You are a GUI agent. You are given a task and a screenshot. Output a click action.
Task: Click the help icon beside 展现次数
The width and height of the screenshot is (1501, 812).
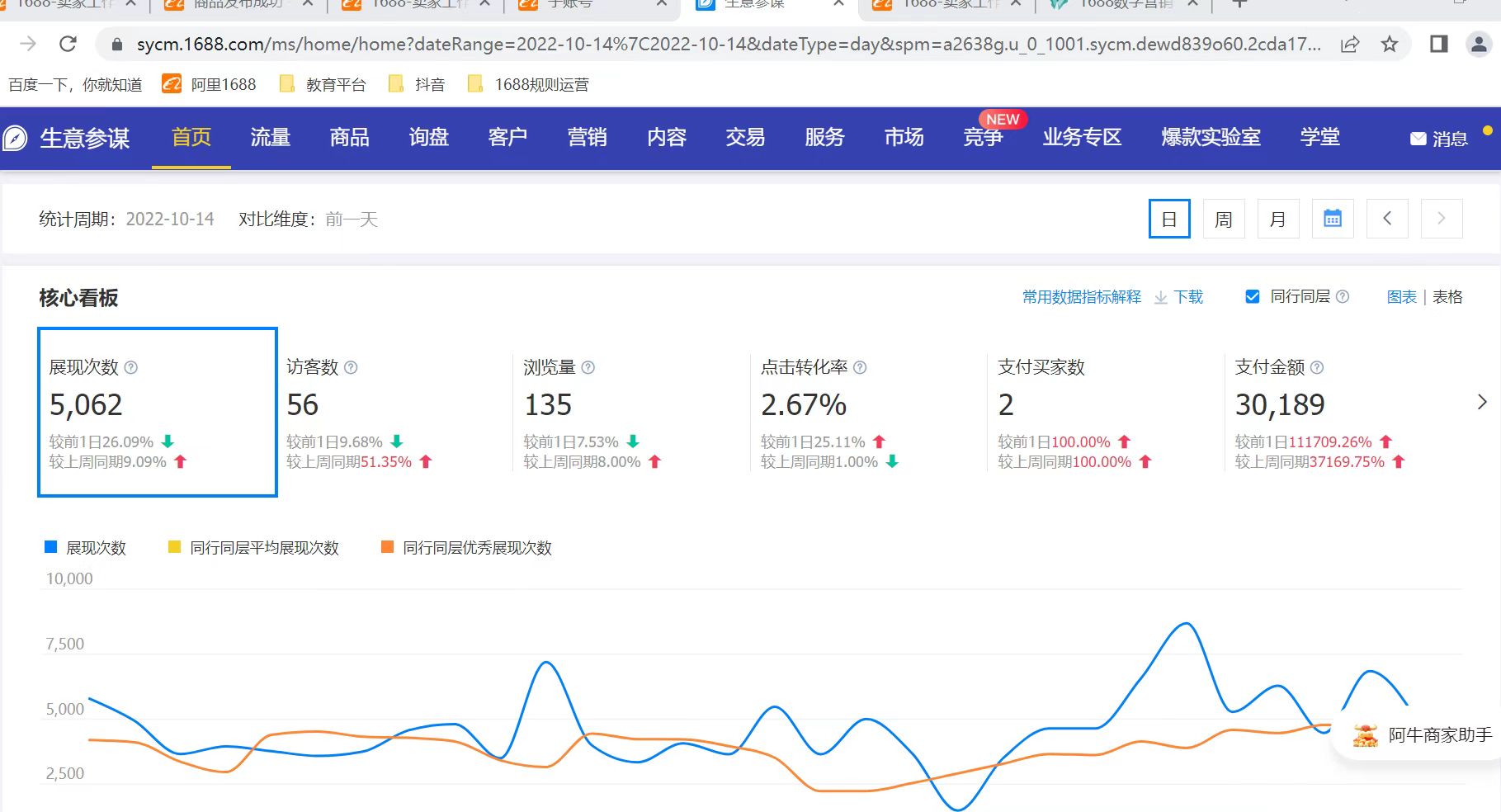(x=130, y=367)
